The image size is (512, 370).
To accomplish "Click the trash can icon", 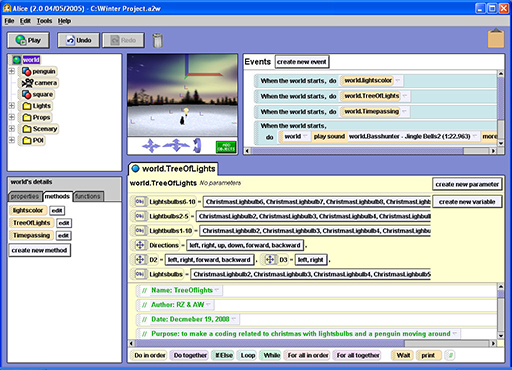I will pos(157,40).
